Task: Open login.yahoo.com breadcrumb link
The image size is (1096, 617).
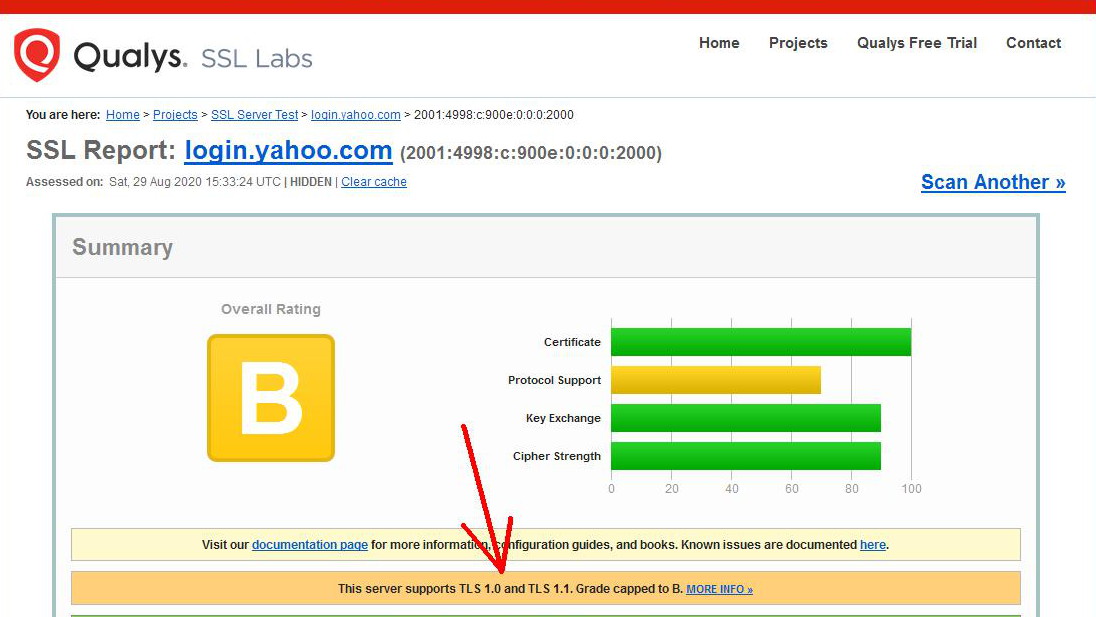Action: 356,115
